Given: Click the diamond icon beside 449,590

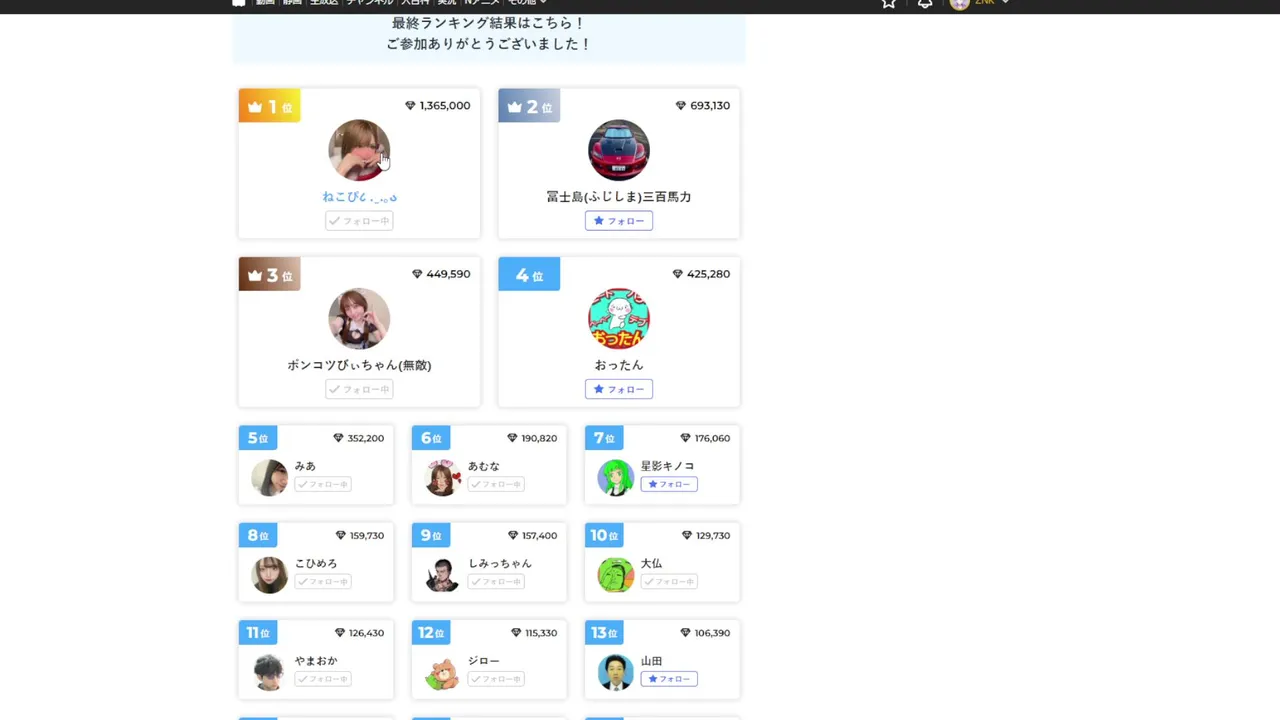Looking at the screenshot, I should (x=417, y=274).
